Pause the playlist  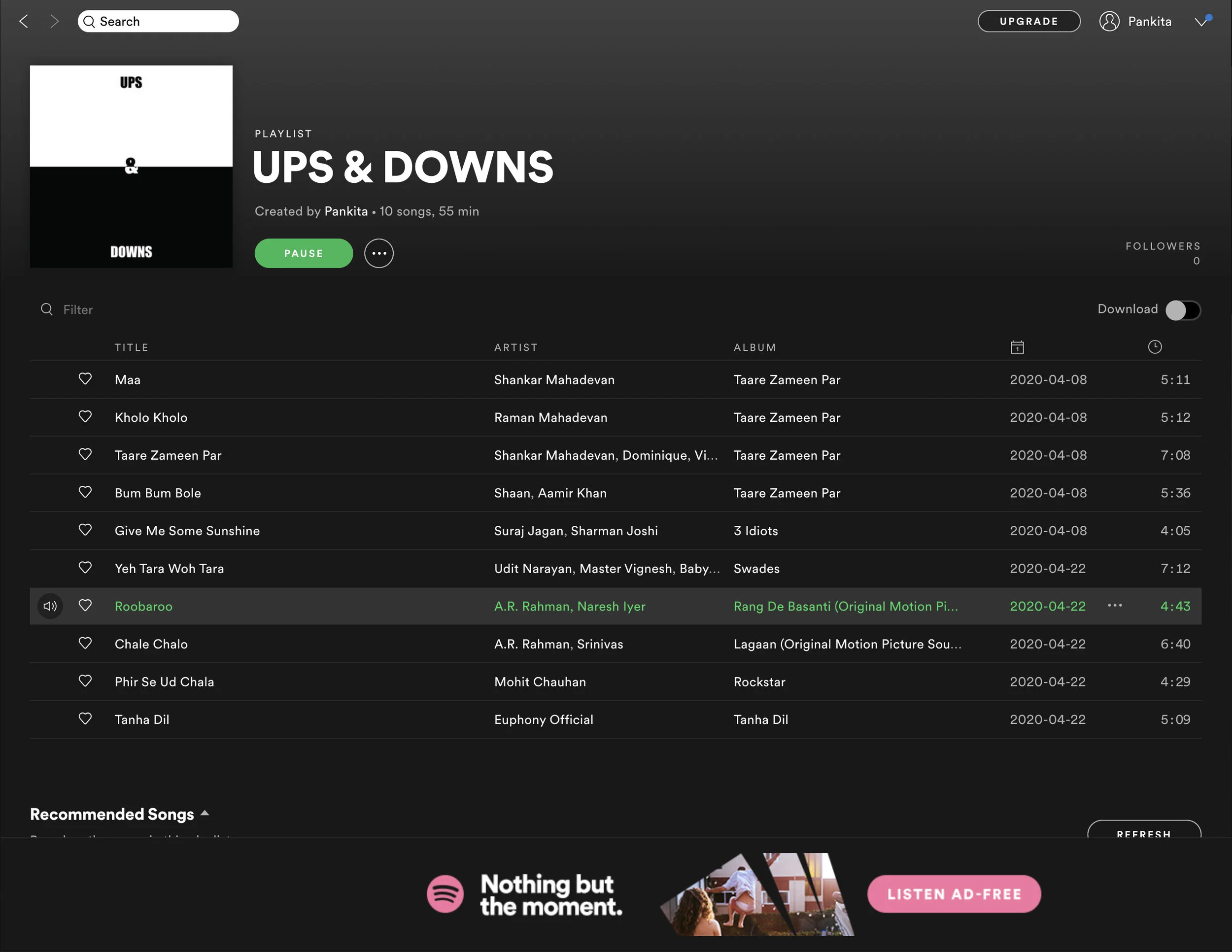[304, 253]
